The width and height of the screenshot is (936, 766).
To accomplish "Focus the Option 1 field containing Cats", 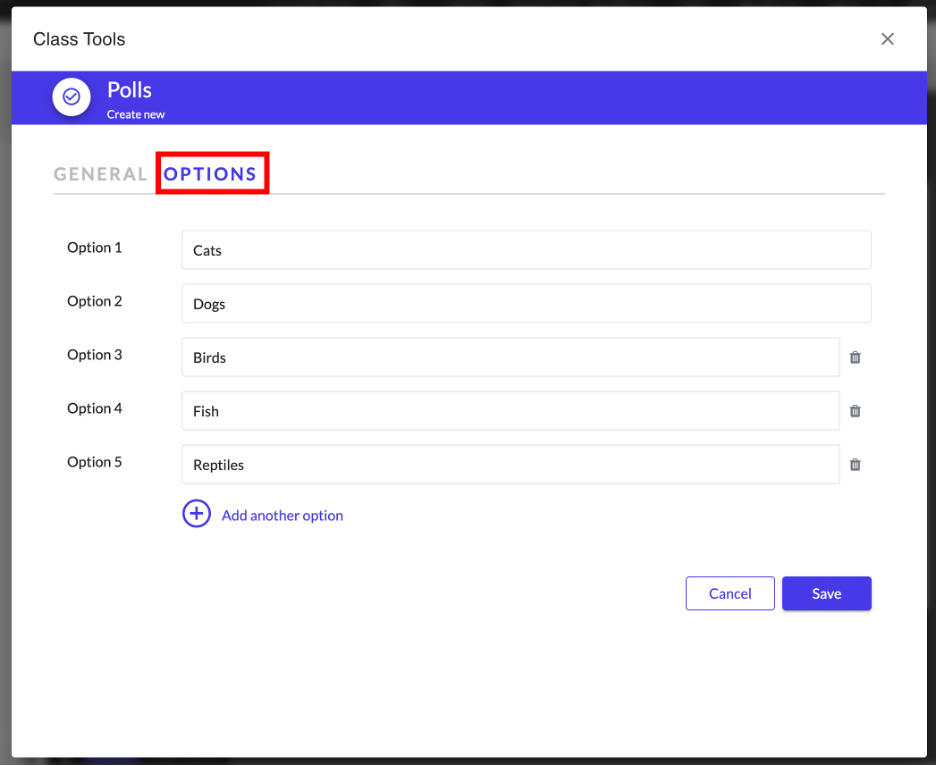I will [526, 250].
